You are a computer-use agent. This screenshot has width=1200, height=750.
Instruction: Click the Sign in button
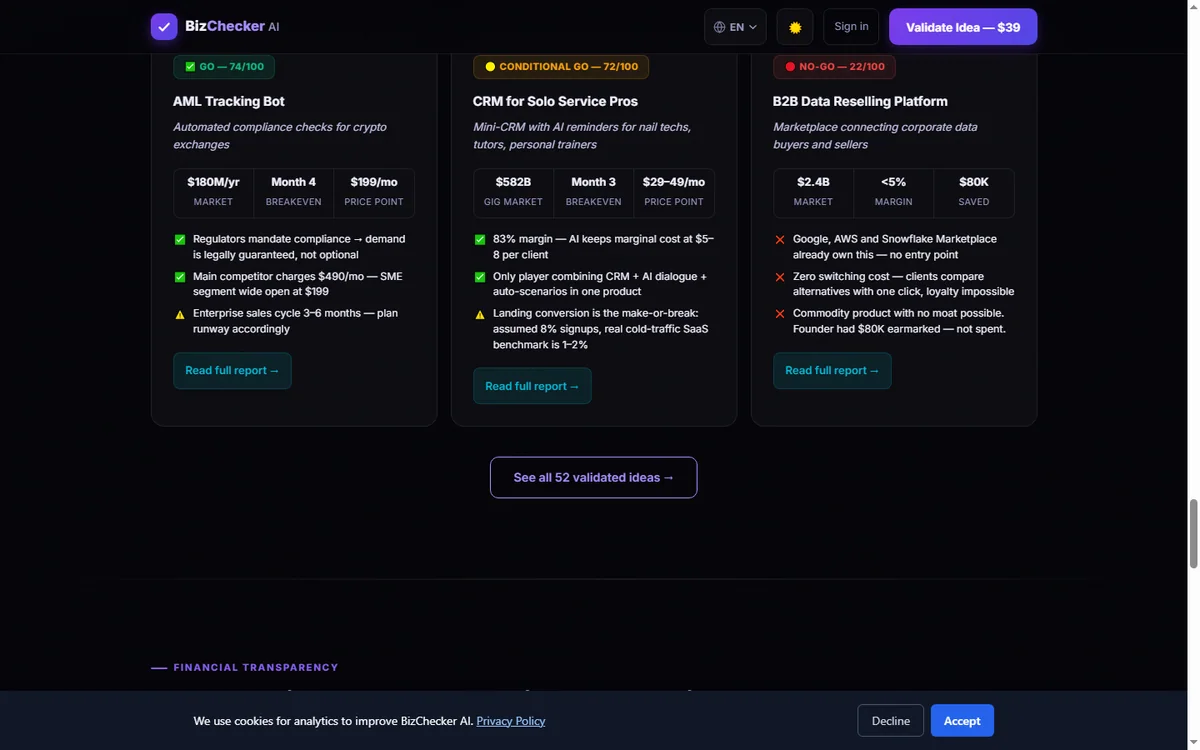851,27
